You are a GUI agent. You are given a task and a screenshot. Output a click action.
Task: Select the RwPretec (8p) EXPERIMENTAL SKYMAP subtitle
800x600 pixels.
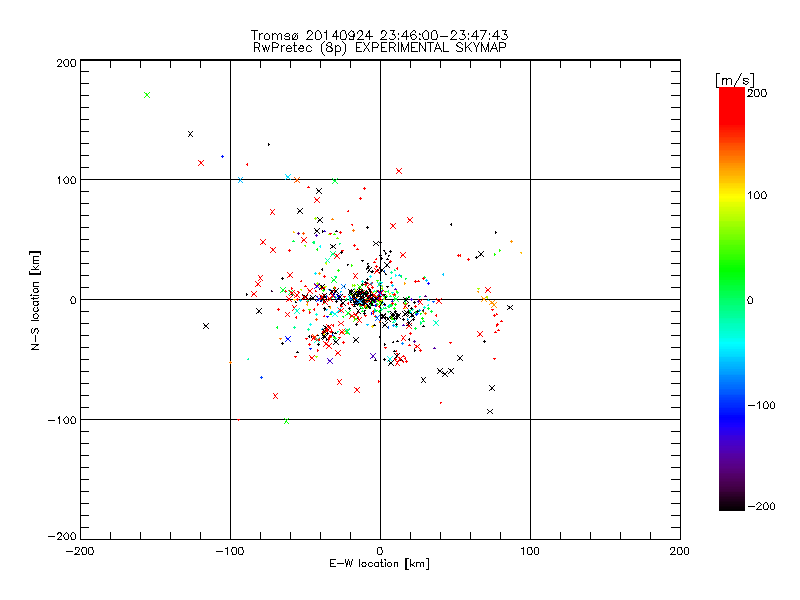coord(380,48)
